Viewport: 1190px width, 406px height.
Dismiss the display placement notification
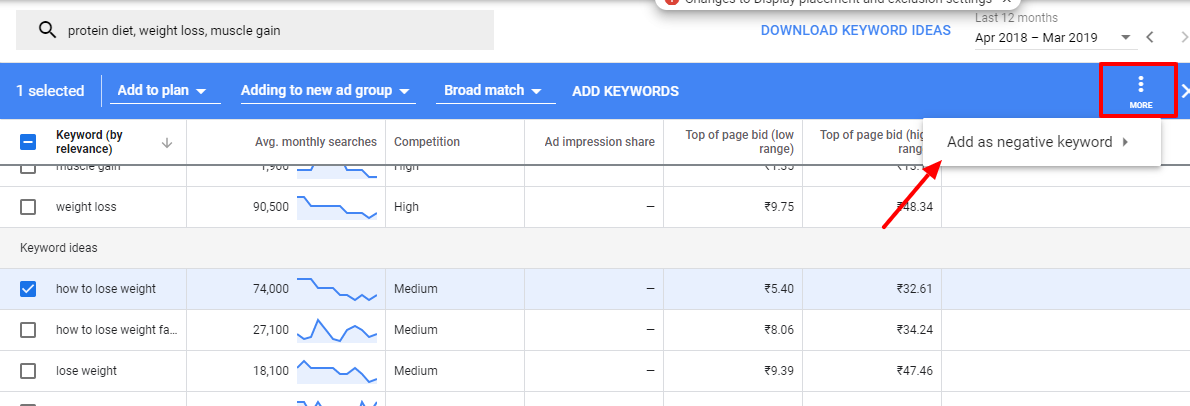tap(1006, 2)
